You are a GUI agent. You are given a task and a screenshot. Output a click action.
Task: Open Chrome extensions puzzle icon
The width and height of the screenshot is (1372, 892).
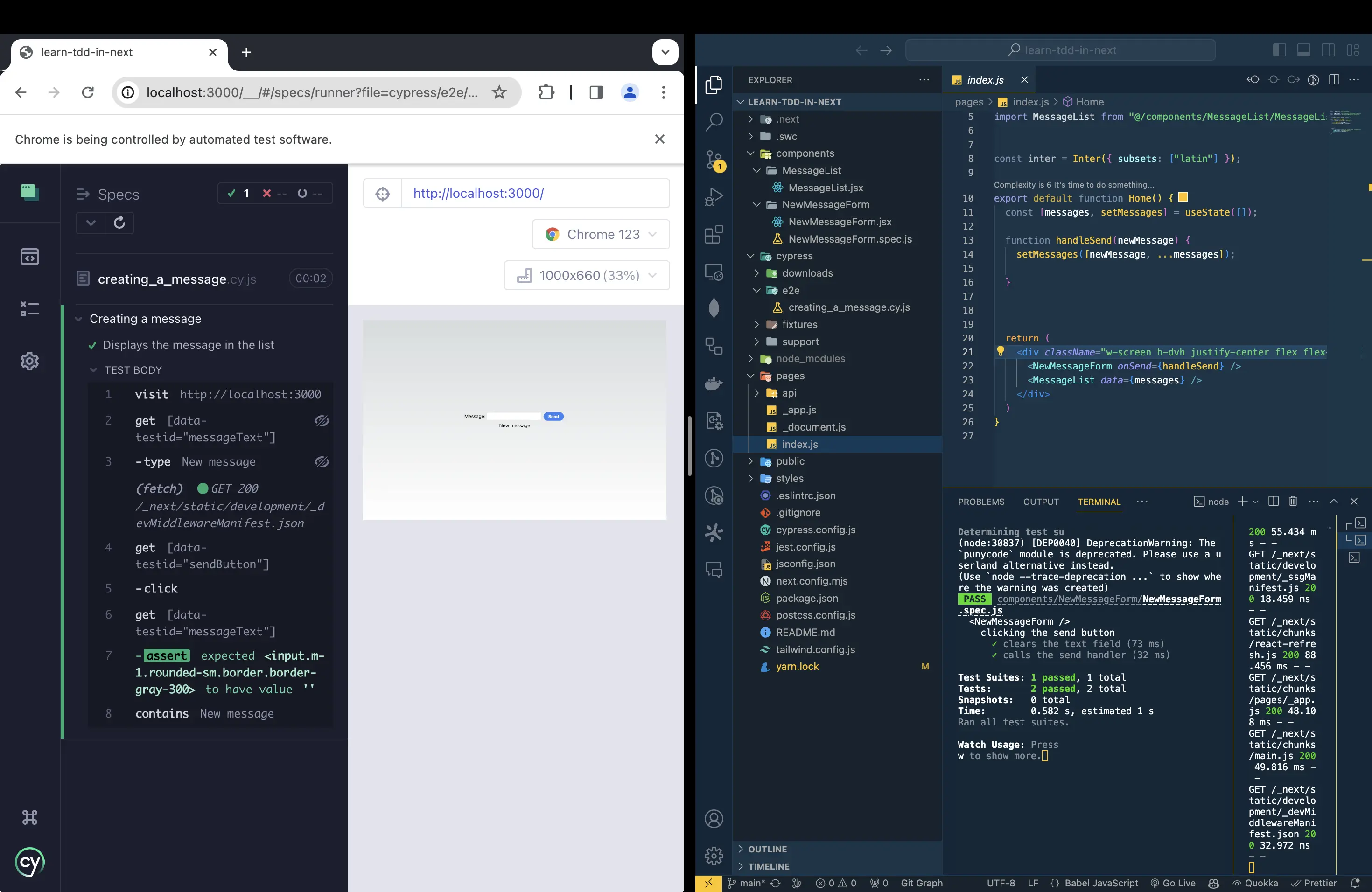(x=546, y=92)
